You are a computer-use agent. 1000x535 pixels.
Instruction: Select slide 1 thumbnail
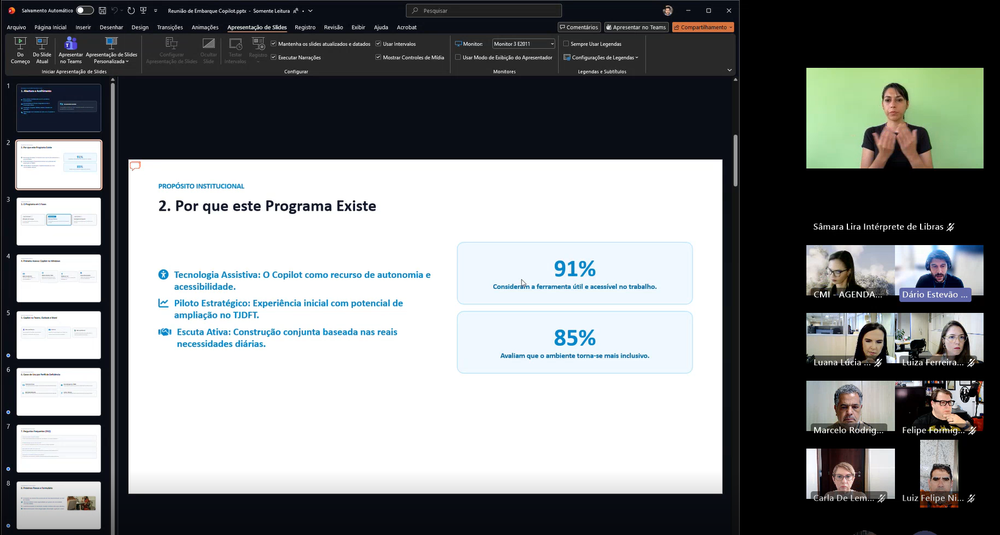pos(59,108)
